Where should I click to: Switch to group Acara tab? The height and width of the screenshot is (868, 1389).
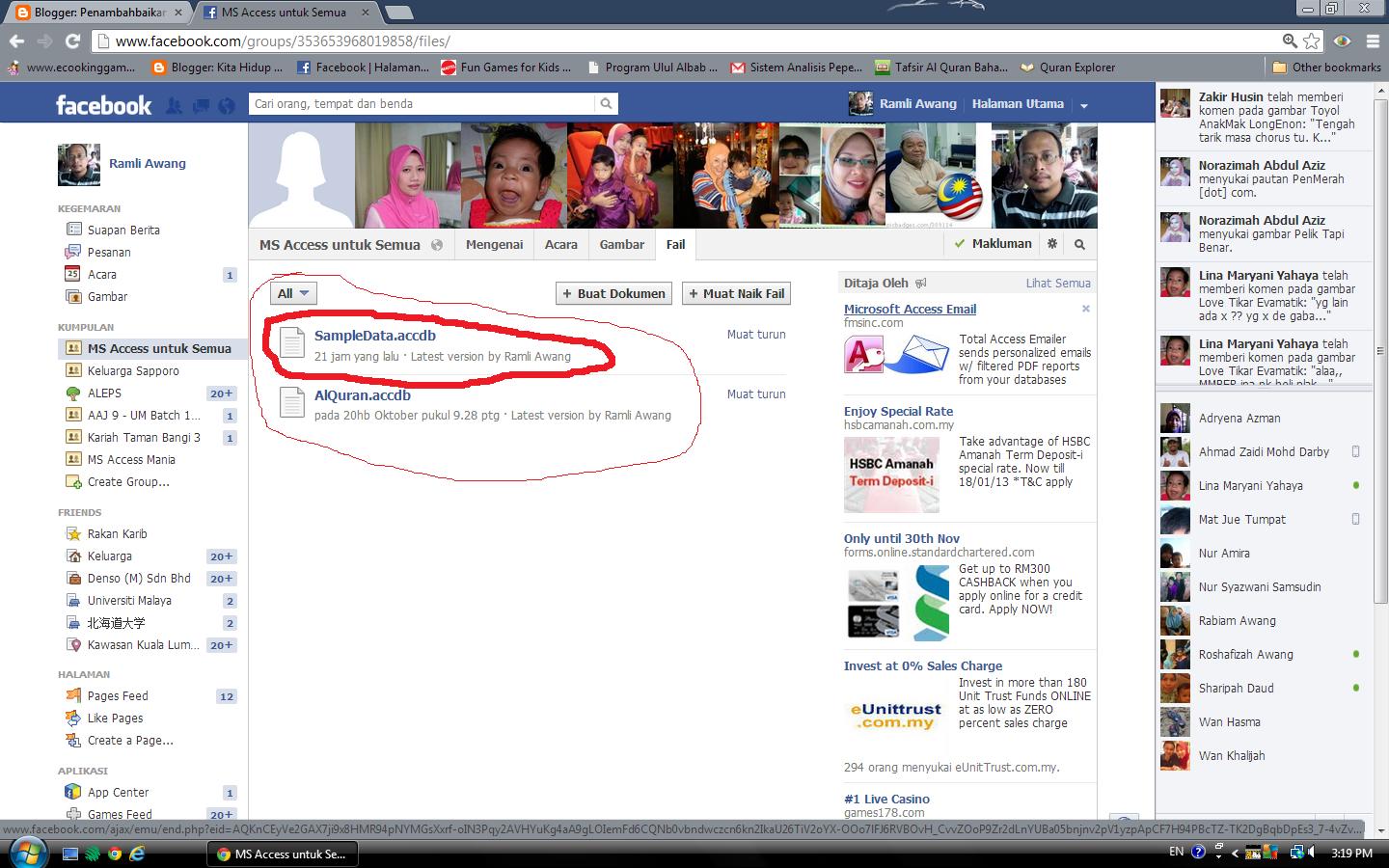coord(560,245)
